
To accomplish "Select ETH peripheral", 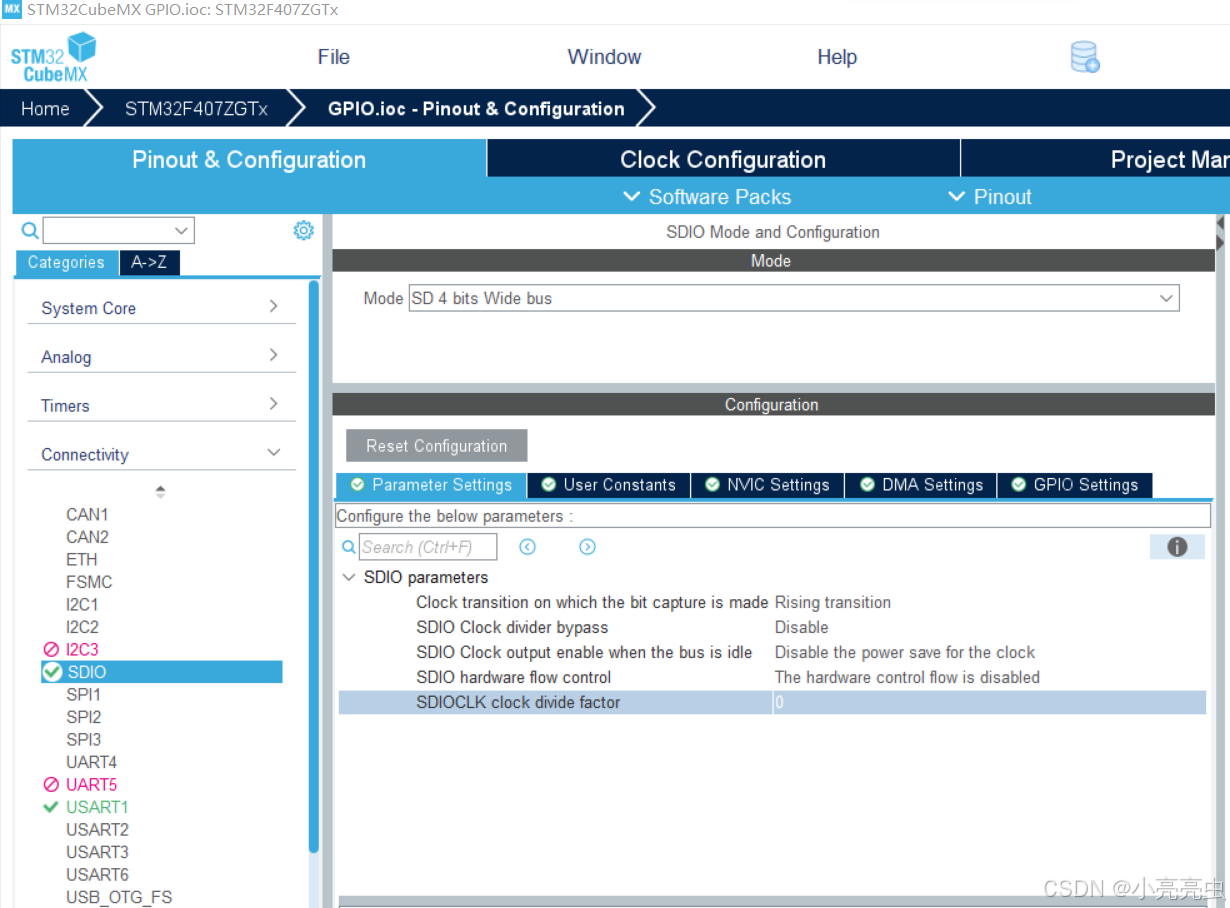I will (81, 559).
